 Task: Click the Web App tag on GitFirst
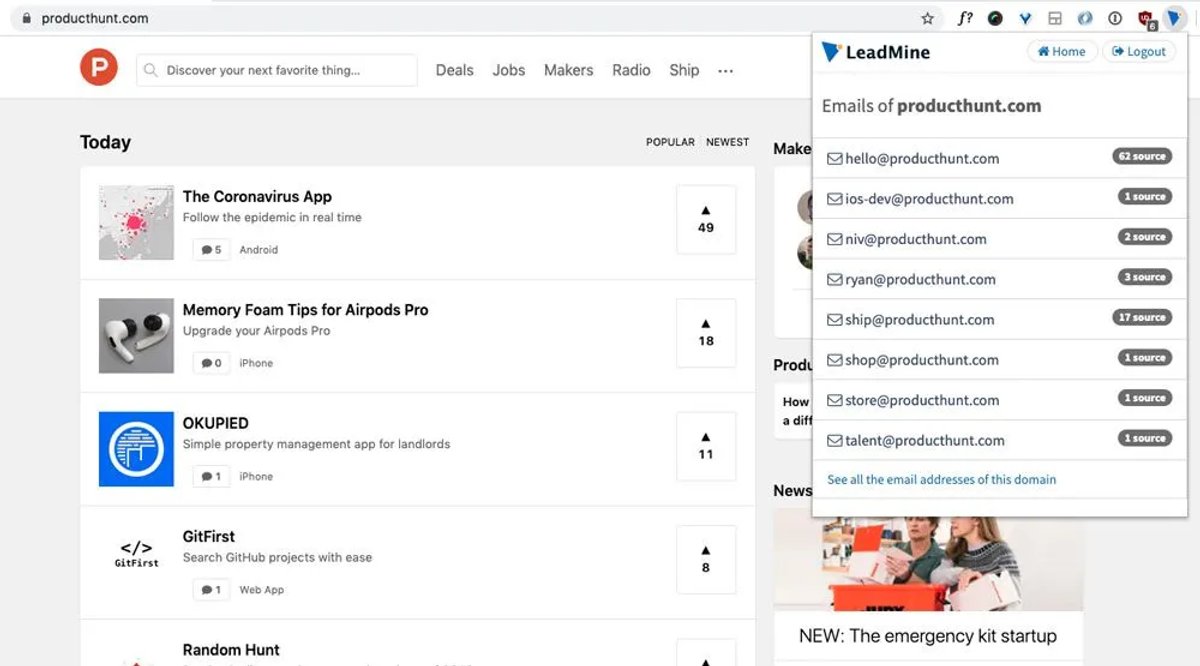point(262,590)
